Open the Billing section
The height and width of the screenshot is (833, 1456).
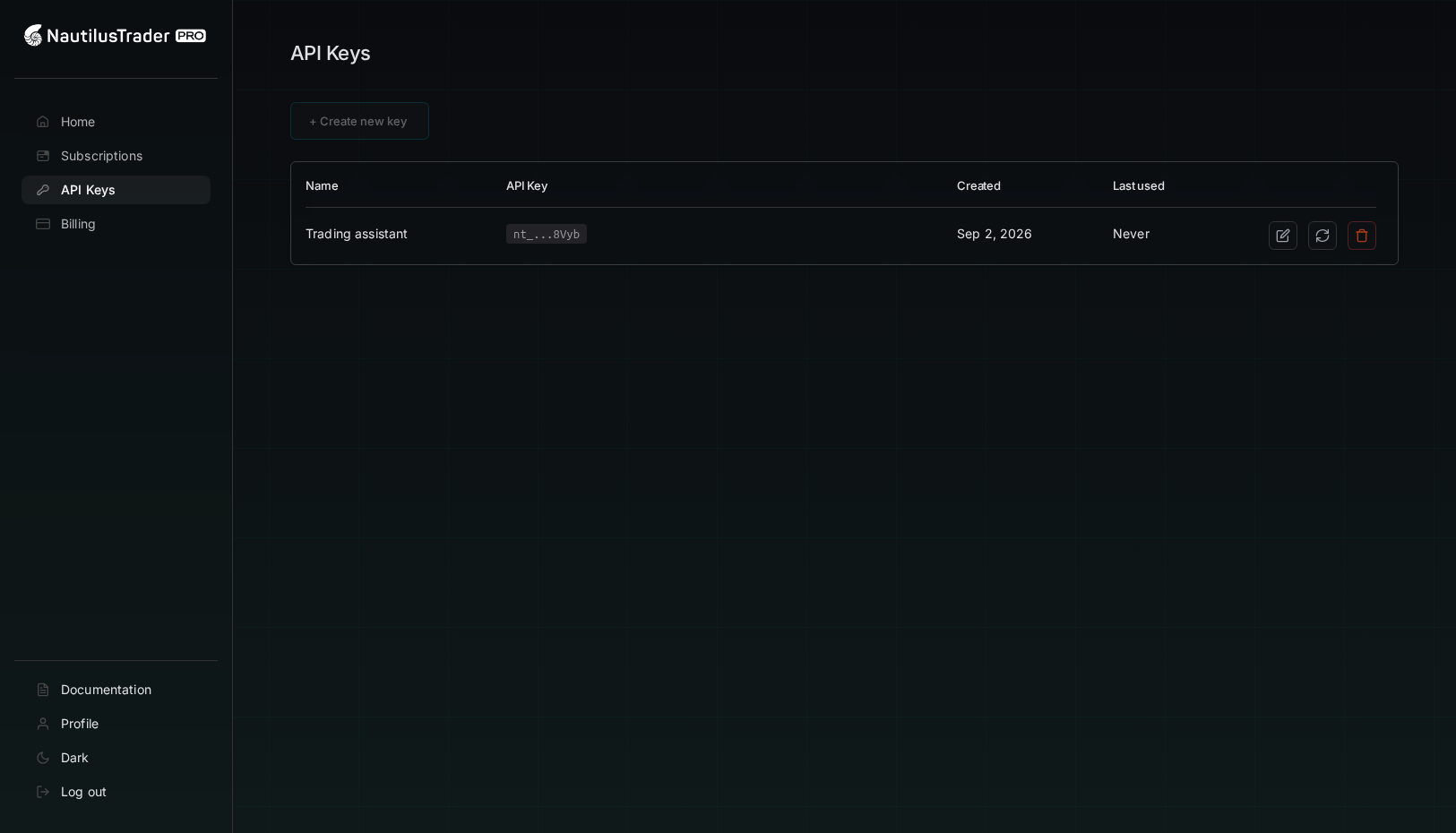pos(116,224)
